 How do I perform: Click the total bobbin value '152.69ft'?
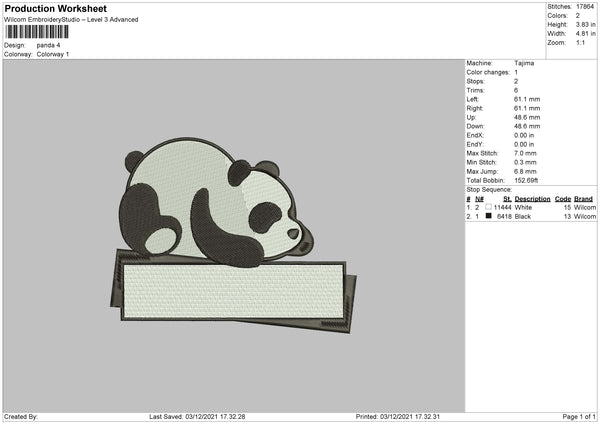click(526, 181)
